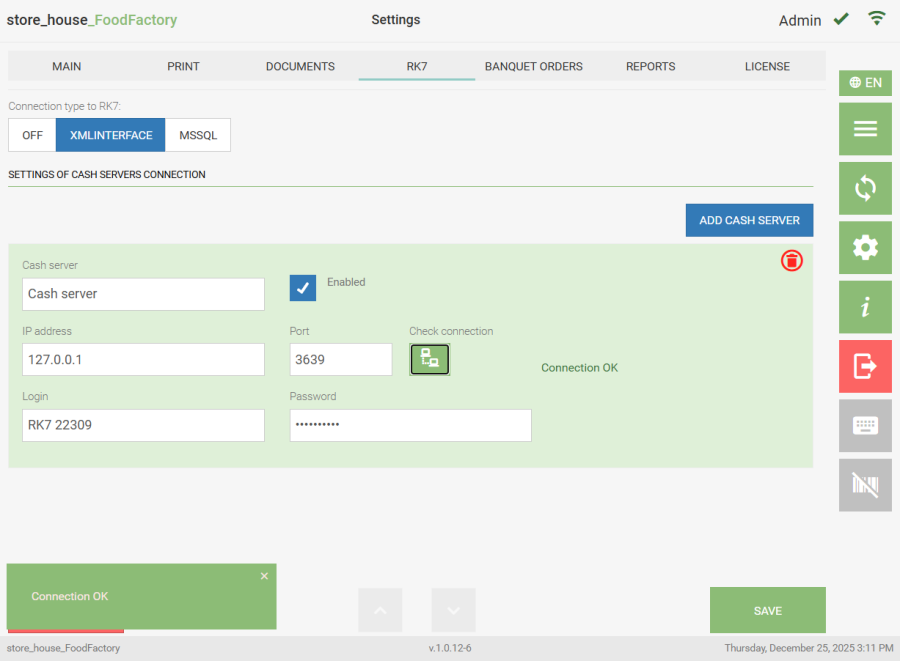Uncheck the Enabled checkbox
The height and width of the screenshot is (661, 900).
[x=303, y=288]
